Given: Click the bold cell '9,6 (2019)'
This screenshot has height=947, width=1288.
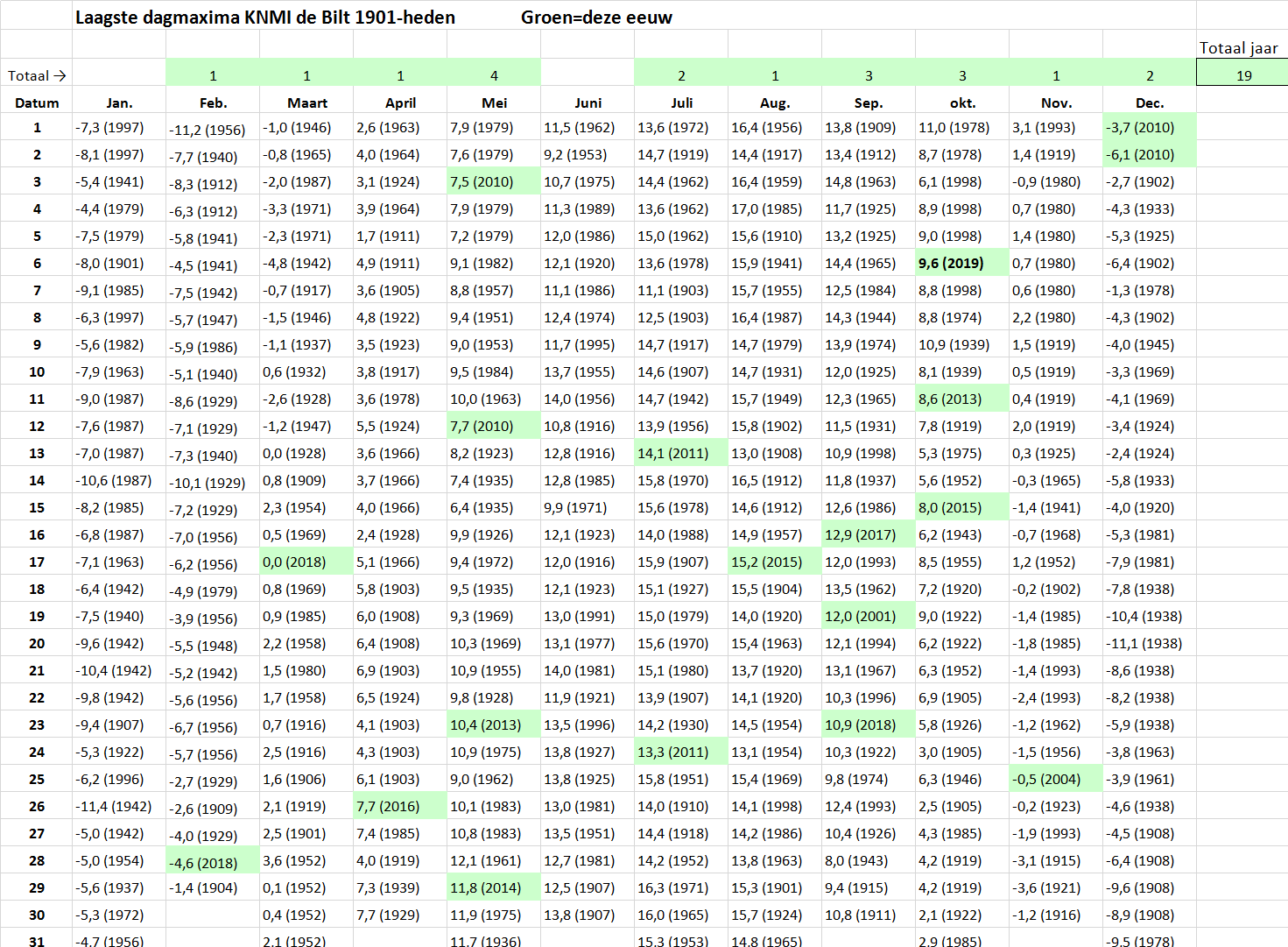Looking at the screenshot, I should pos(962,263).
